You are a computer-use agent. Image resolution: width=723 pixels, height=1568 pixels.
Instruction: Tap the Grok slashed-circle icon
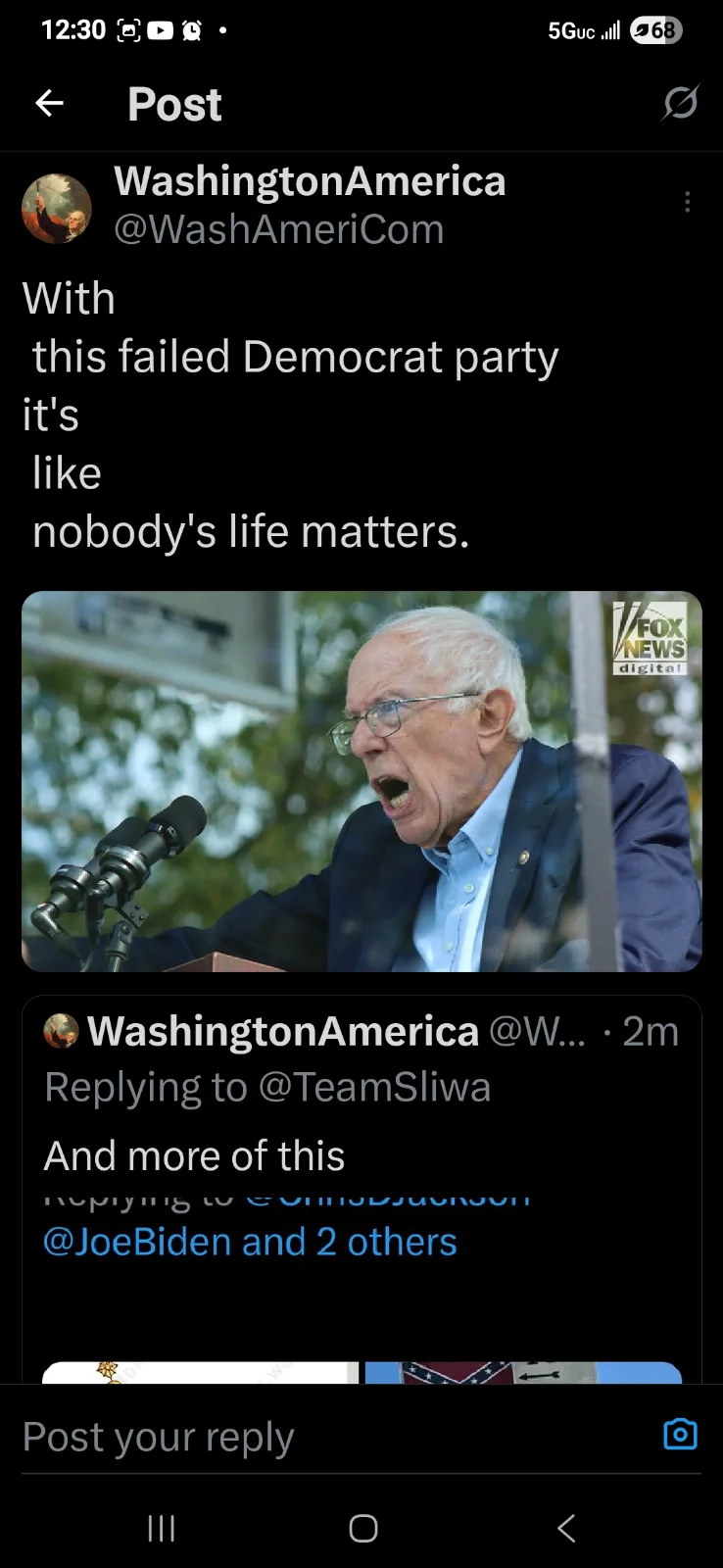[680, 102]
